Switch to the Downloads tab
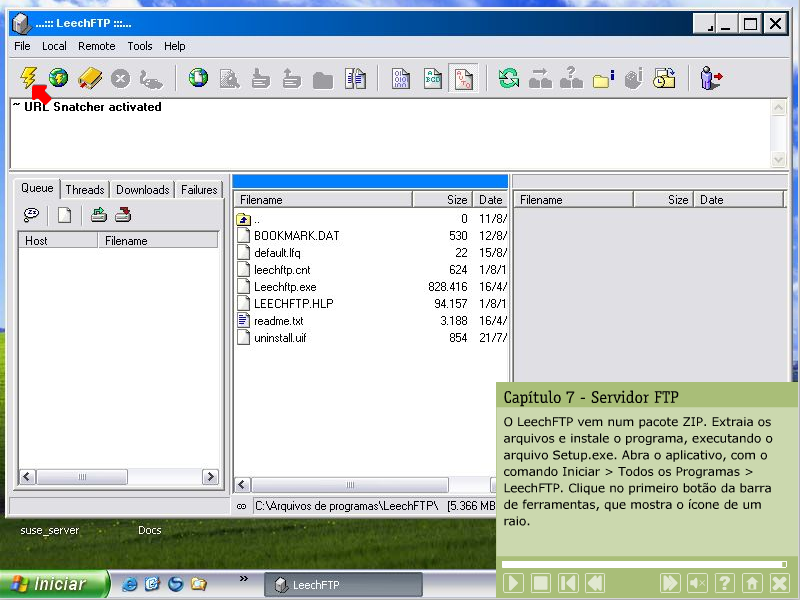800x600 pixels. [142, 190]
